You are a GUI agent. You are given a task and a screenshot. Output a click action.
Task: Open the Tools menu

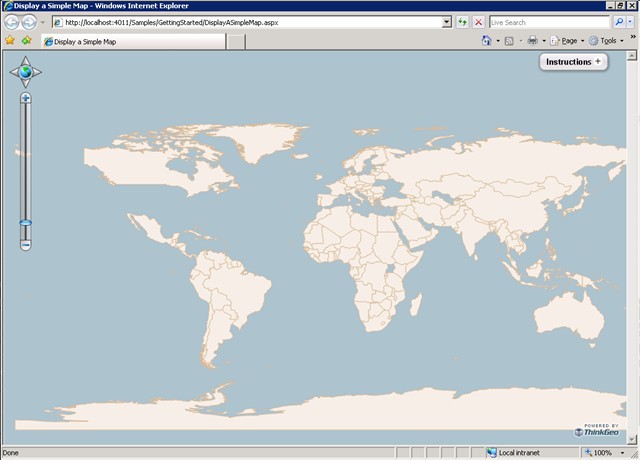click(x=606, y=41)
